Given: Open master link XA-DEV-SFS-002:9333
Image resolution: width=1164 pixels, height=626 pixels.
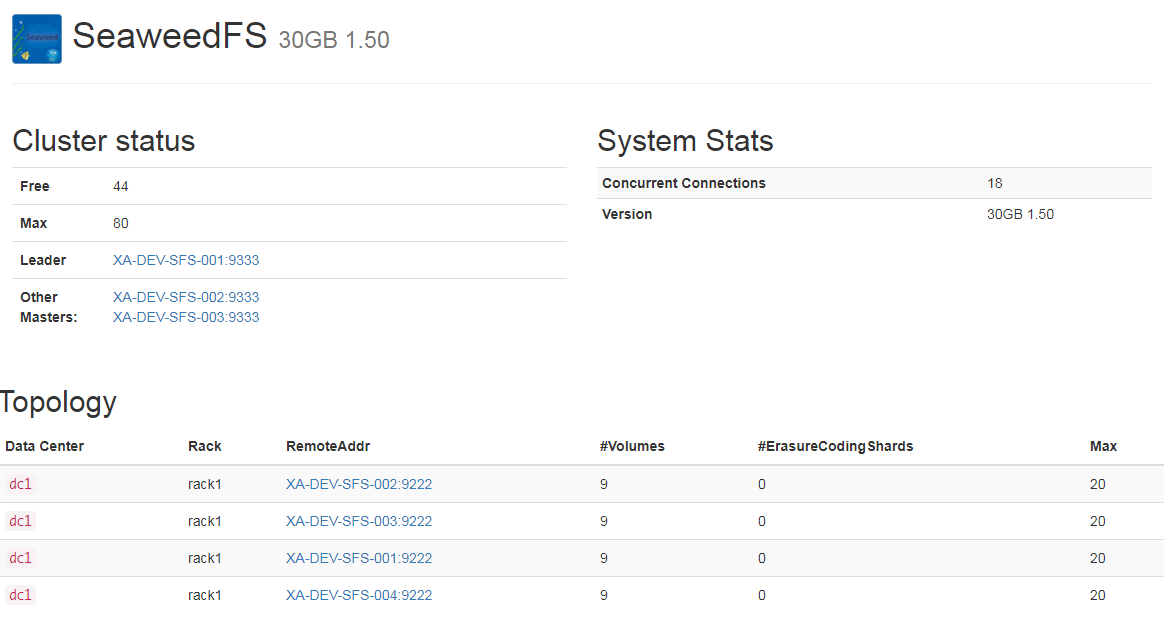Looking at the screenshot, I should tap(186, 297).
